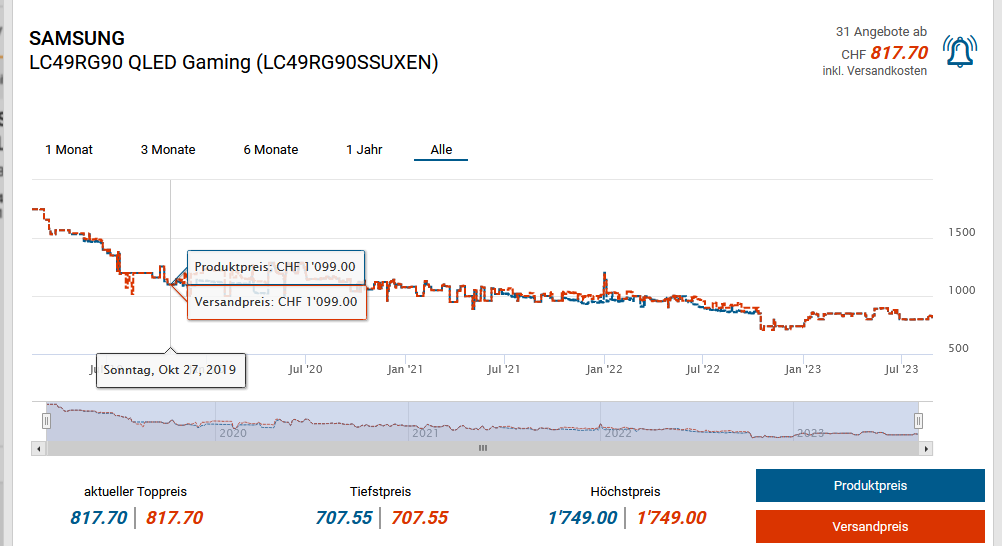
Task: Click the LC49RG90 QLED Gaming product title
Action: pos(234,63)
